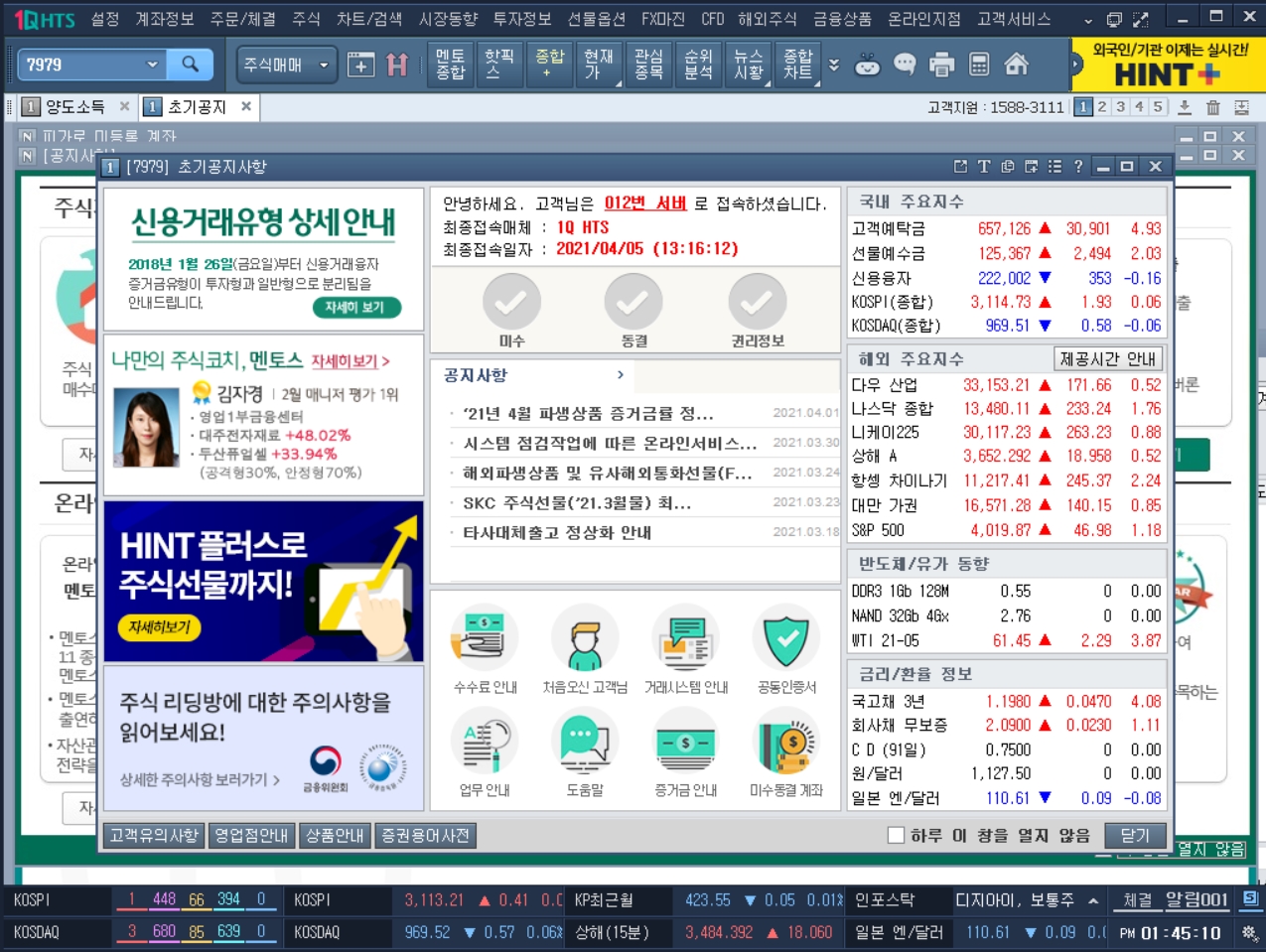Screen dimensions: 1266x952
Task: Expand the top menu bar down chevron
Action: click(x=1088, y=20)
